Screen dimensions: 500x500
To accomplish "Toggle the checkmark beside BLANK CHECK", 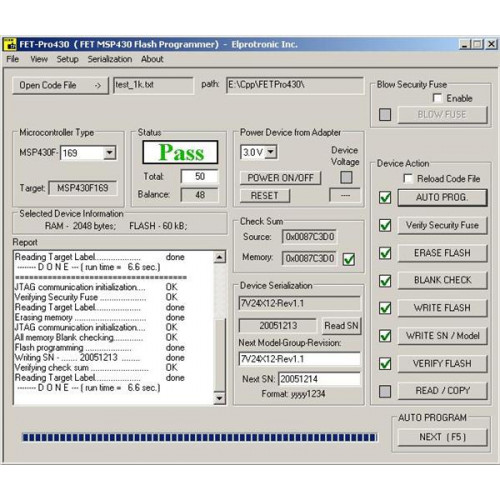I will coord(385,281).
